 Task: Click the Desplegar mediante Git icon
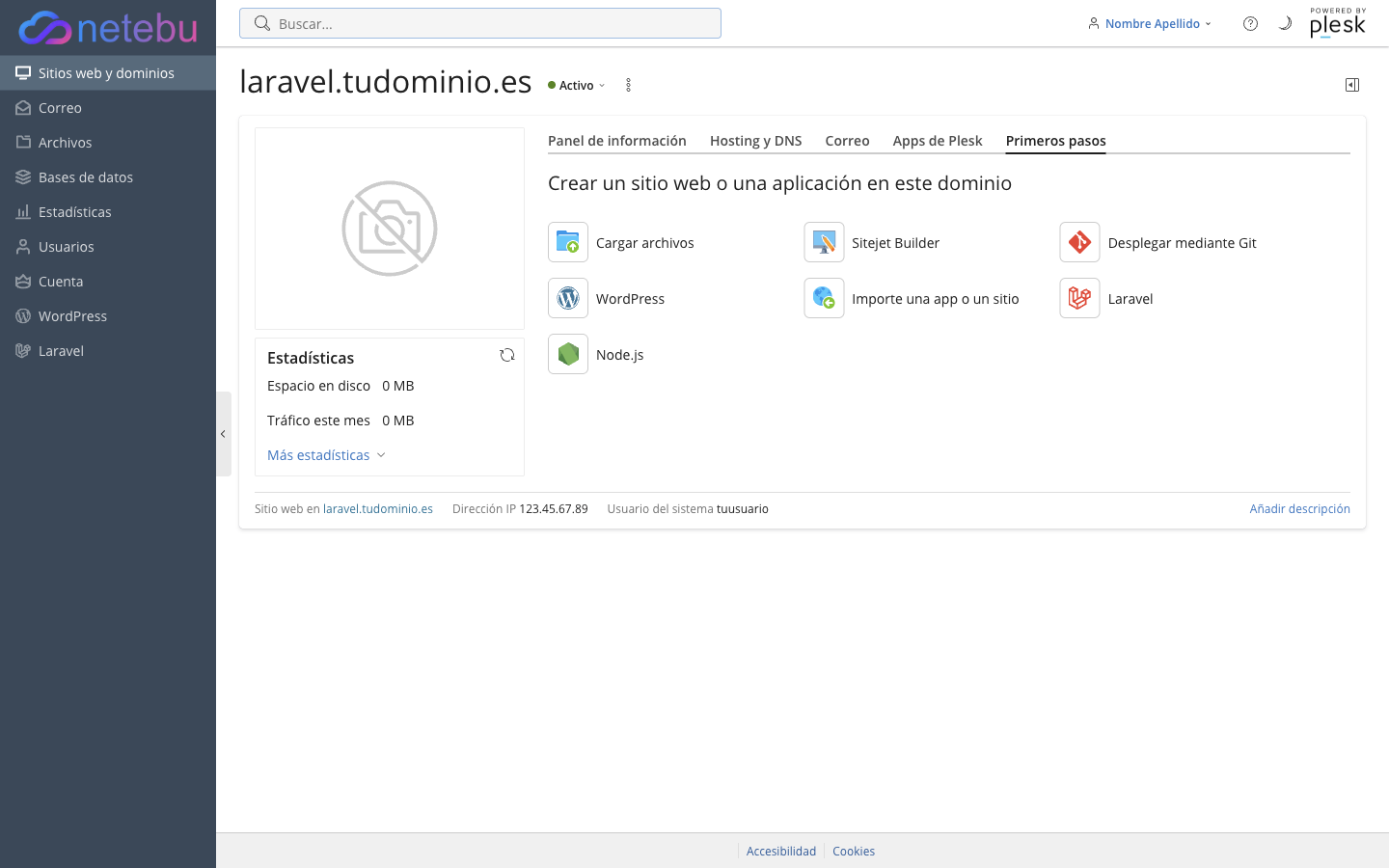tap(1079, 242)
